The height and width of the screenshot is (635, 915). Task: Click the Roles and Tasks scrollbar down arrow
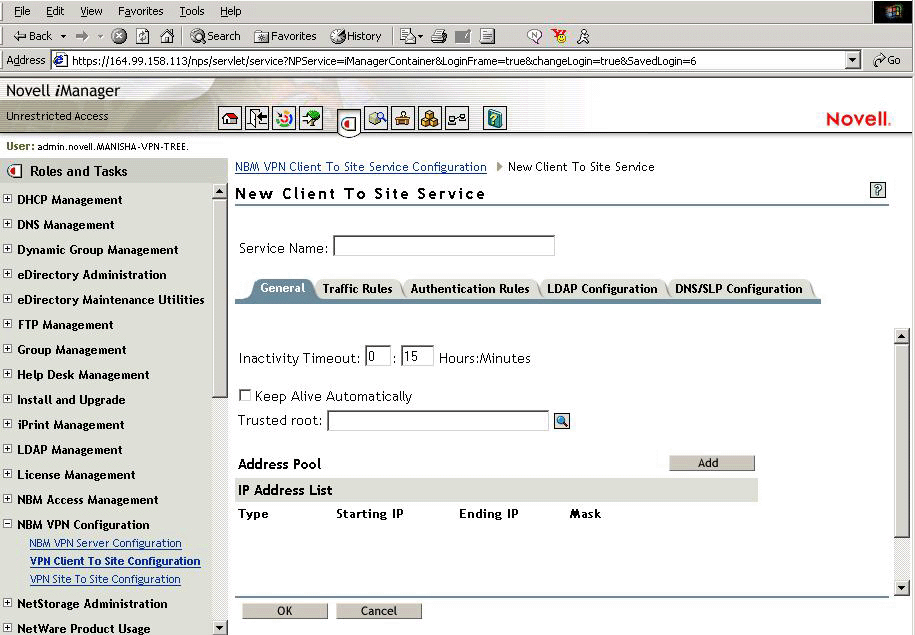pos(219,628)
